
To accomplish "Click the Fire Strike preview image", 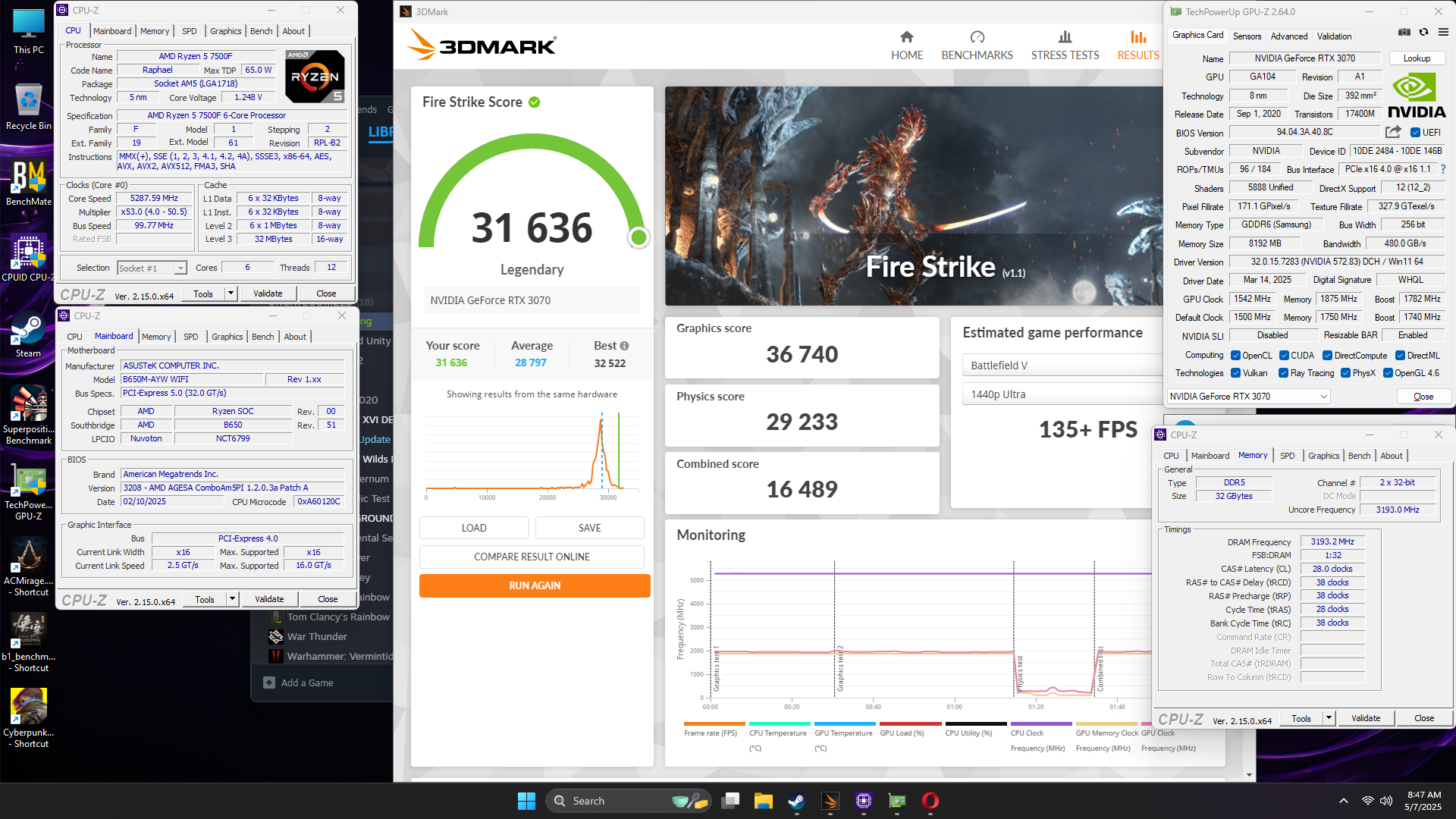I will 914,196.
